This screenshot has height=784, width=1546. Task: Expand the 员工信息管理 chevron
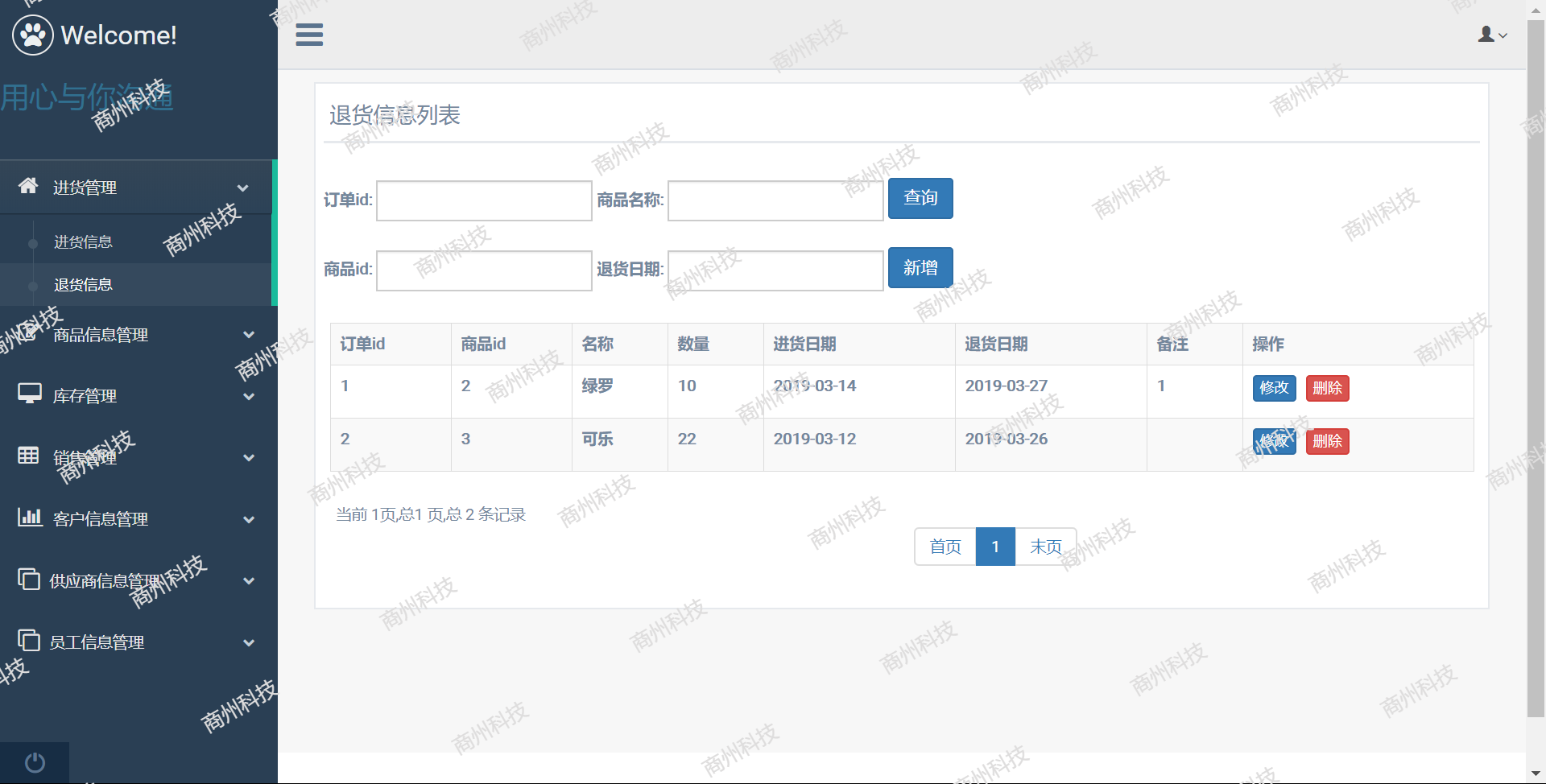tap(249, 642)
